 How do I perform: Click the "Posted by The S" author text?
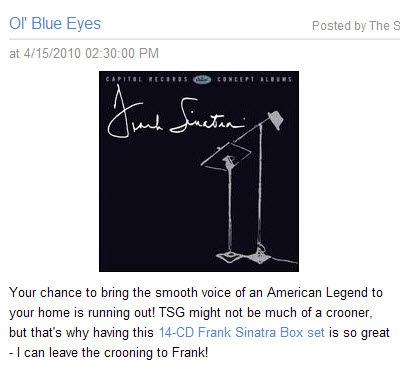(356, 26)
